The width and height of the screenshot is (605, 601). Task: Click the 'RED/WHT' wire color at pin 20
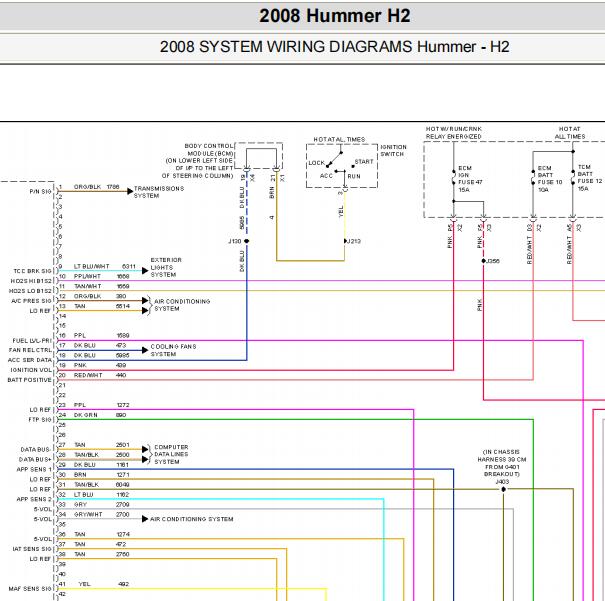coord(88,375)
